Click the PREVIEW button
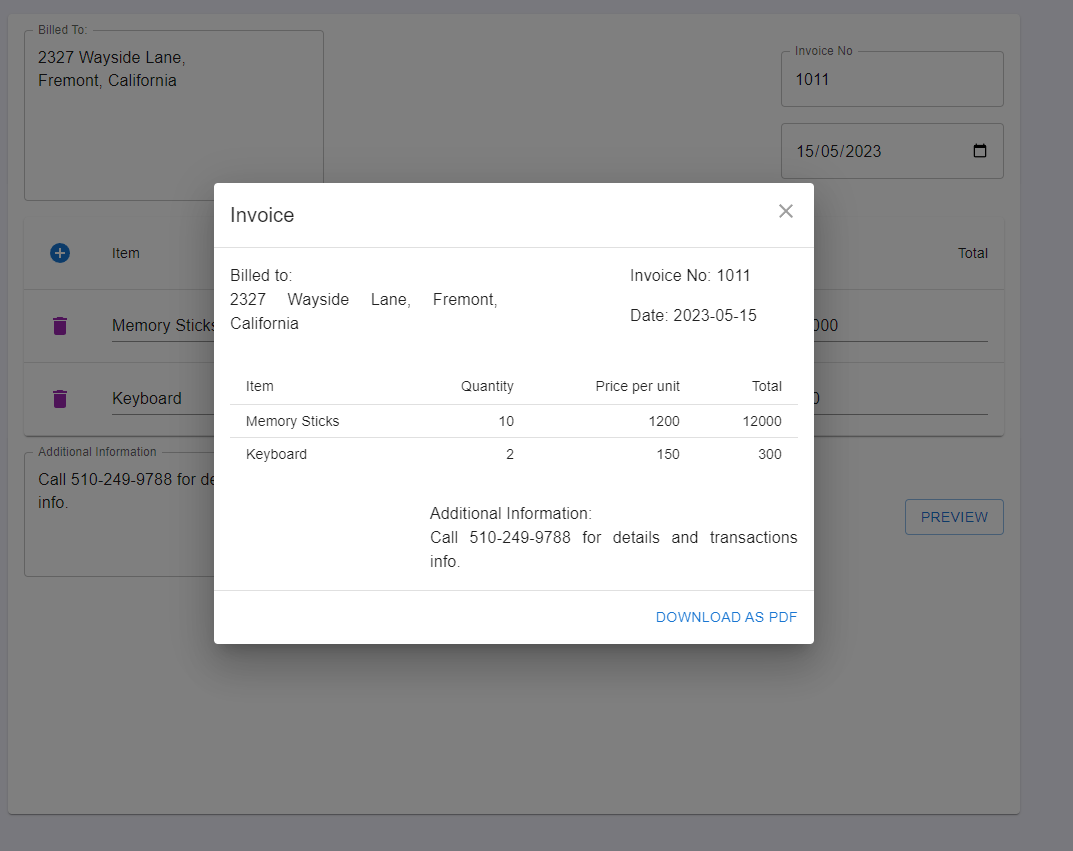Viewport: 1073px width, 851px height. coord(953,517)
